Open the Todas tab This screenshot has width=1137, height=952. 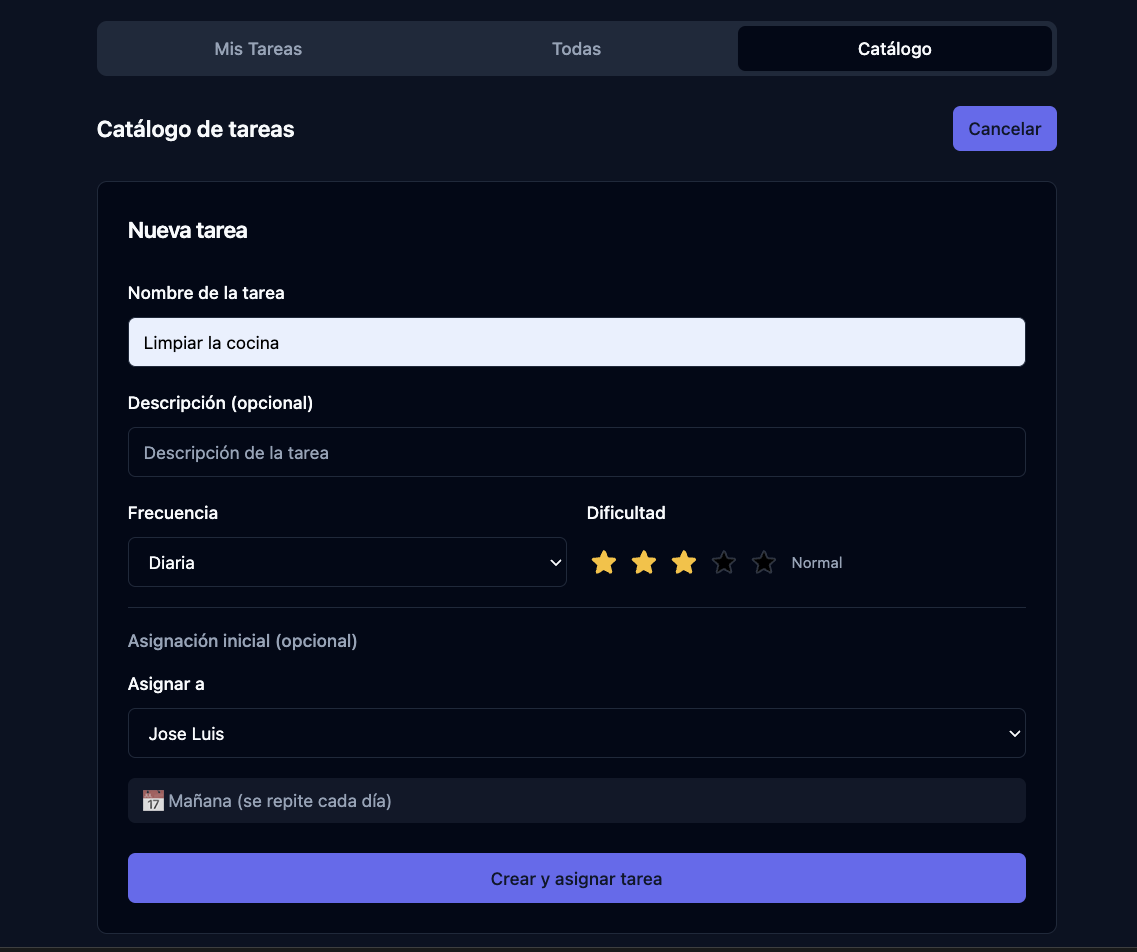tap(576, 49)
